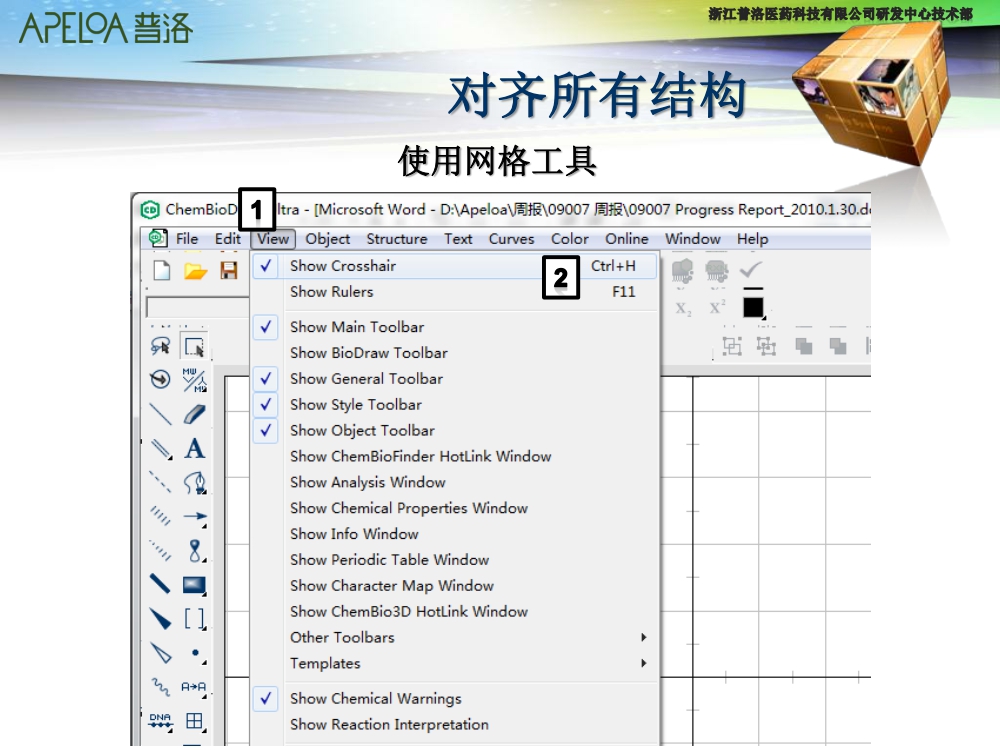Pick the A→A atom mapping tool
The height and width of the screenshot is (750, 1000).
193,687
